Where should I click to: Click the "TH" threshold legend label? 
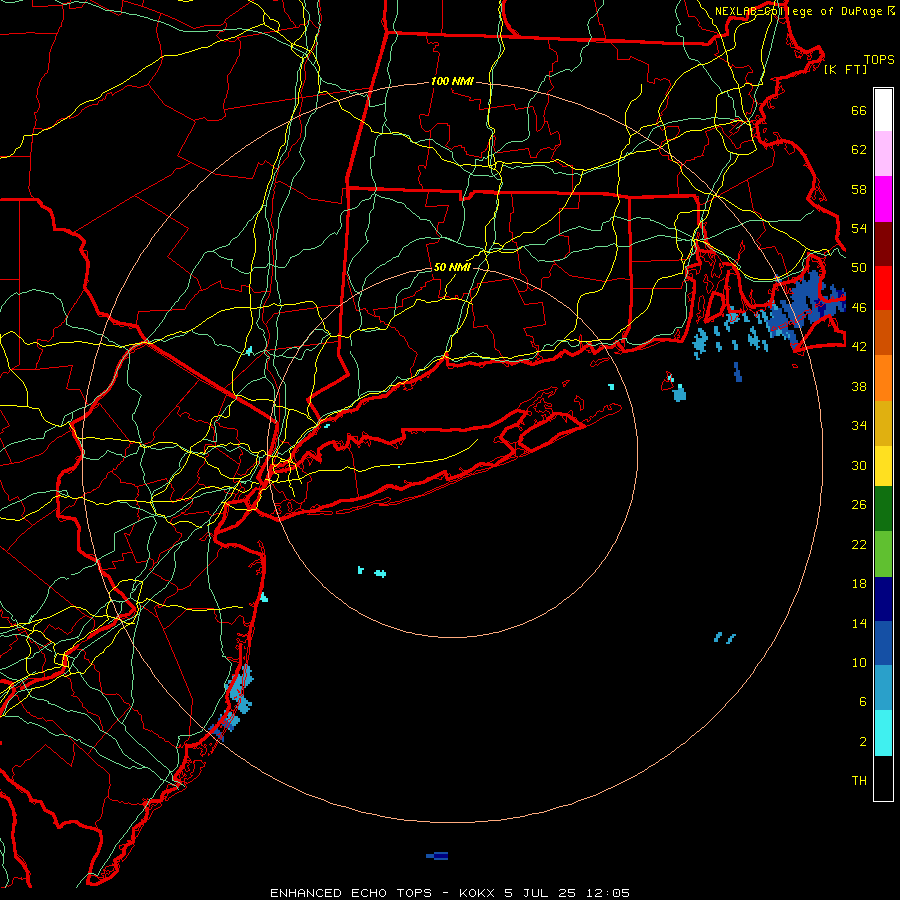click(x=859, y=781)
